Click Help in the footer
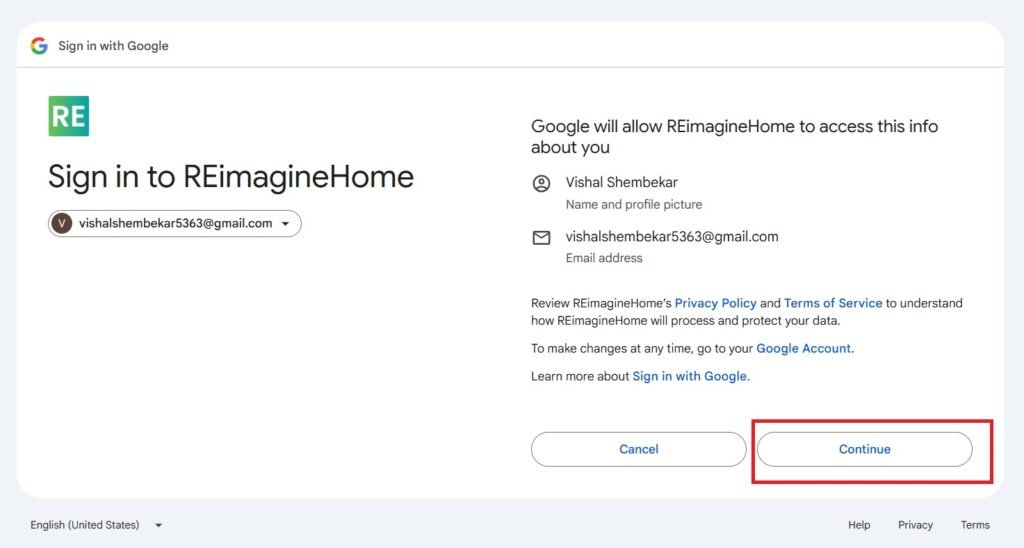 point(859,525)
